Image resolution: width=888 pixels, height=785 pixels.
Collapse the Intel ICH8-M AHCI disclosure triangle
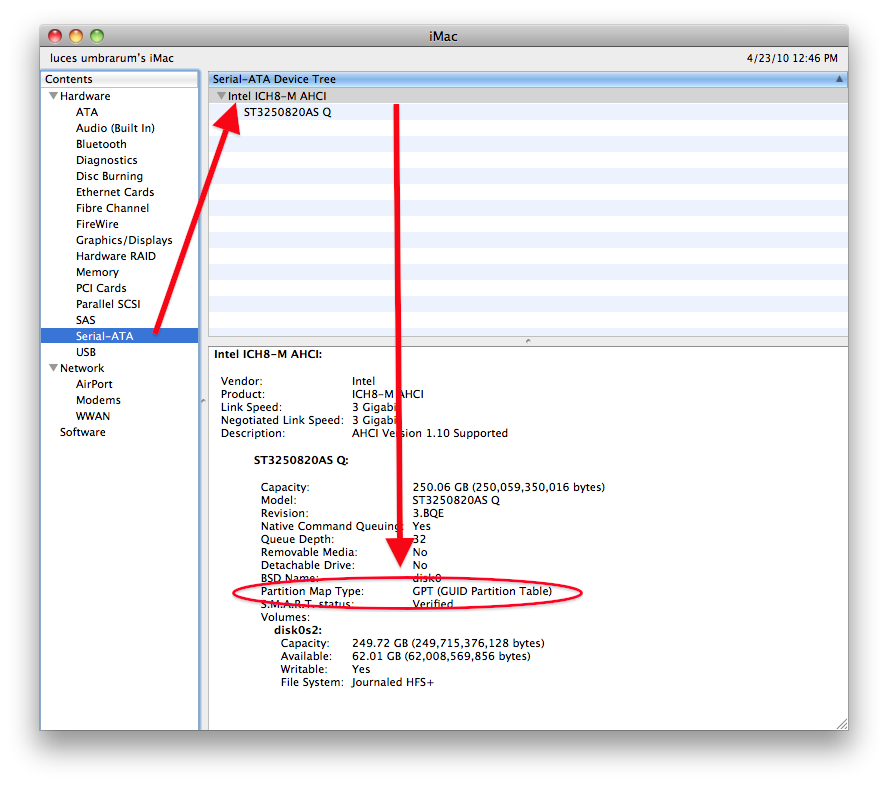tap(221, 96)
